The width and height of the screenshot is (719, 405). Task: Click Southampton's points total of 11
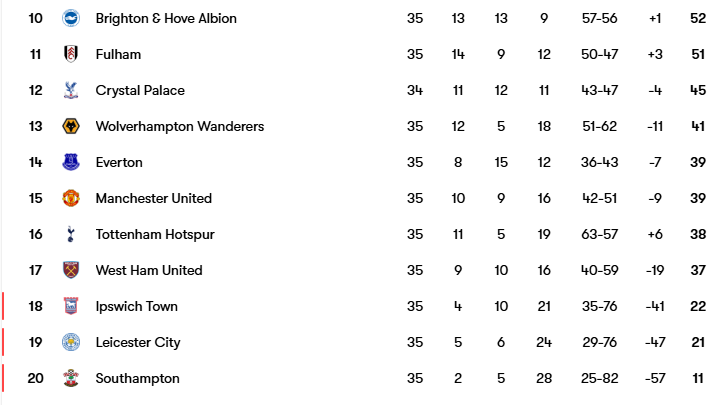click(x=697, y=378)
